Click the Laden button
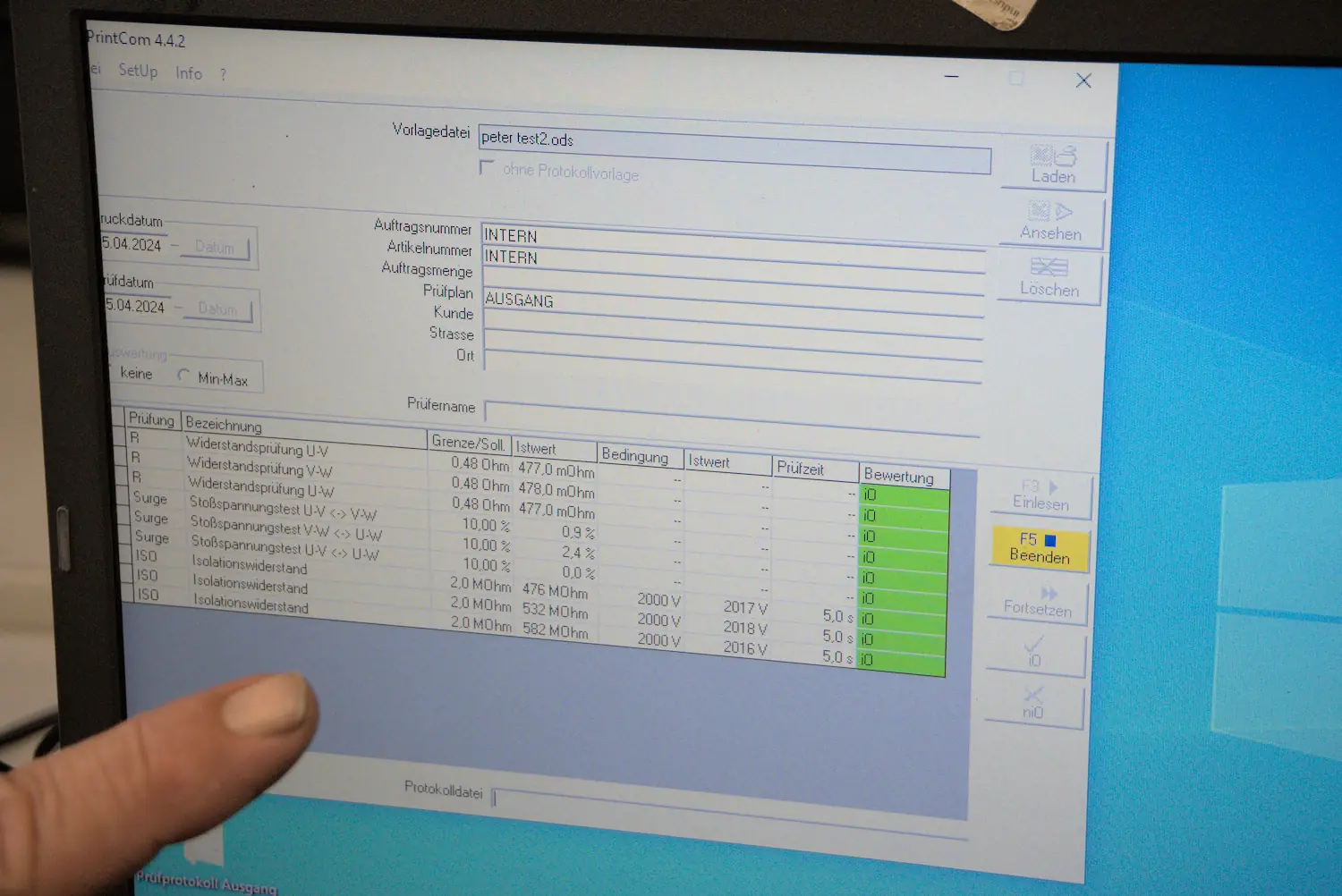The height and width of the screenshot is (896, 1342). (1054, 165)
